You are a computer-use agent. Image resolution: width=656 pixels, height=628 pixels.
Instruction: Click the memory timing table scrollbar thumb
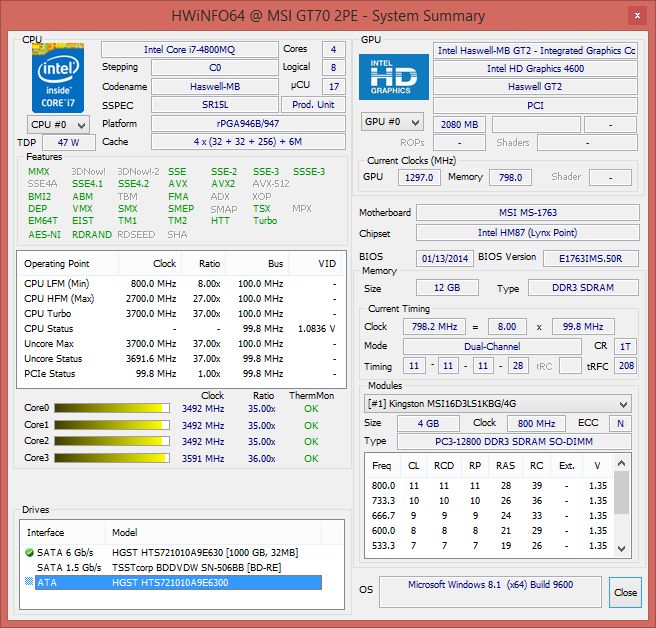621,492
